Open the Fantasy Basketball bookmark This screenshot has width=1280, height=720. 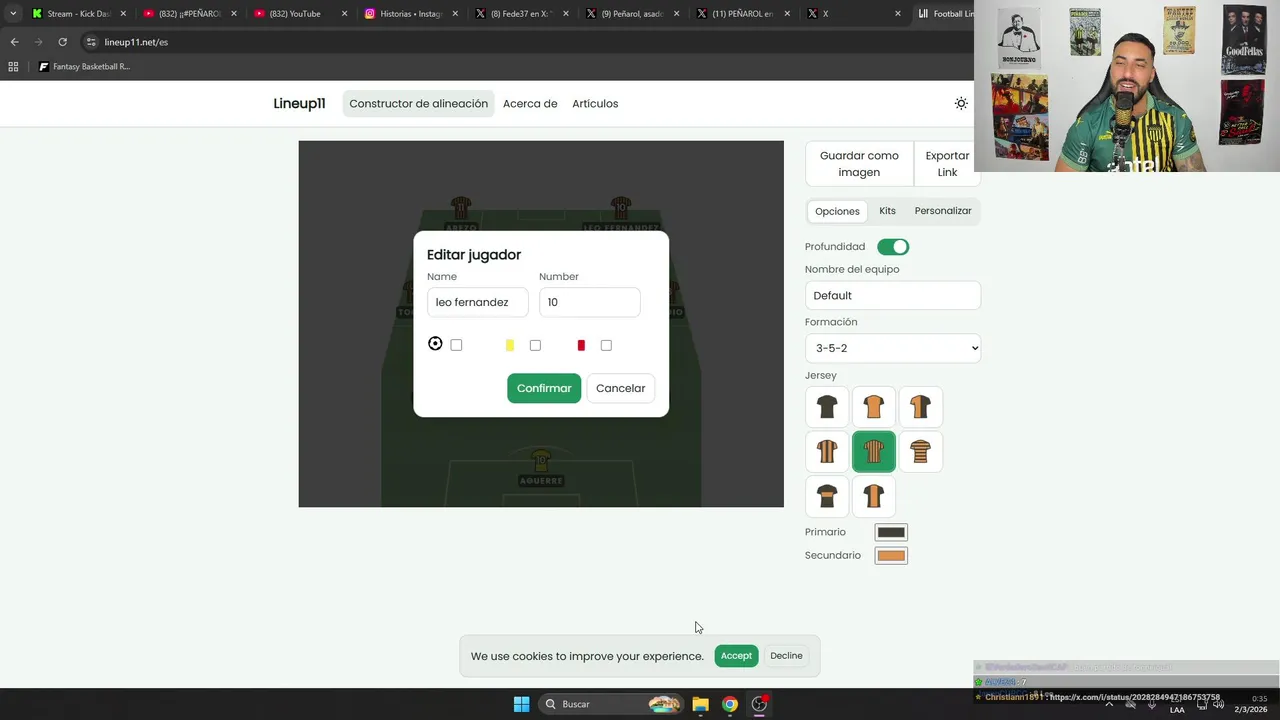point(85,67)
